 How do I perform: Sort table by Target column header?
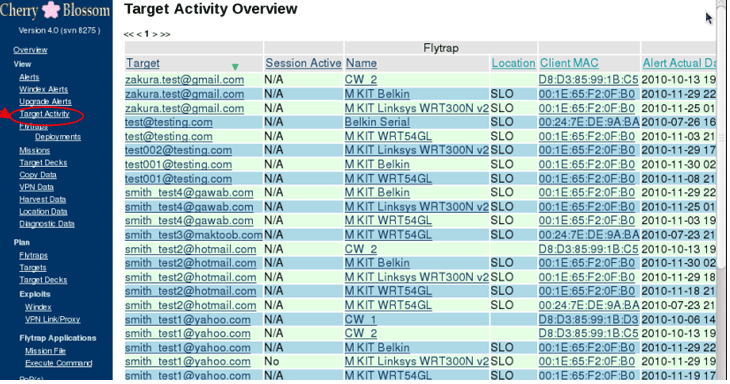click(143, 63)
